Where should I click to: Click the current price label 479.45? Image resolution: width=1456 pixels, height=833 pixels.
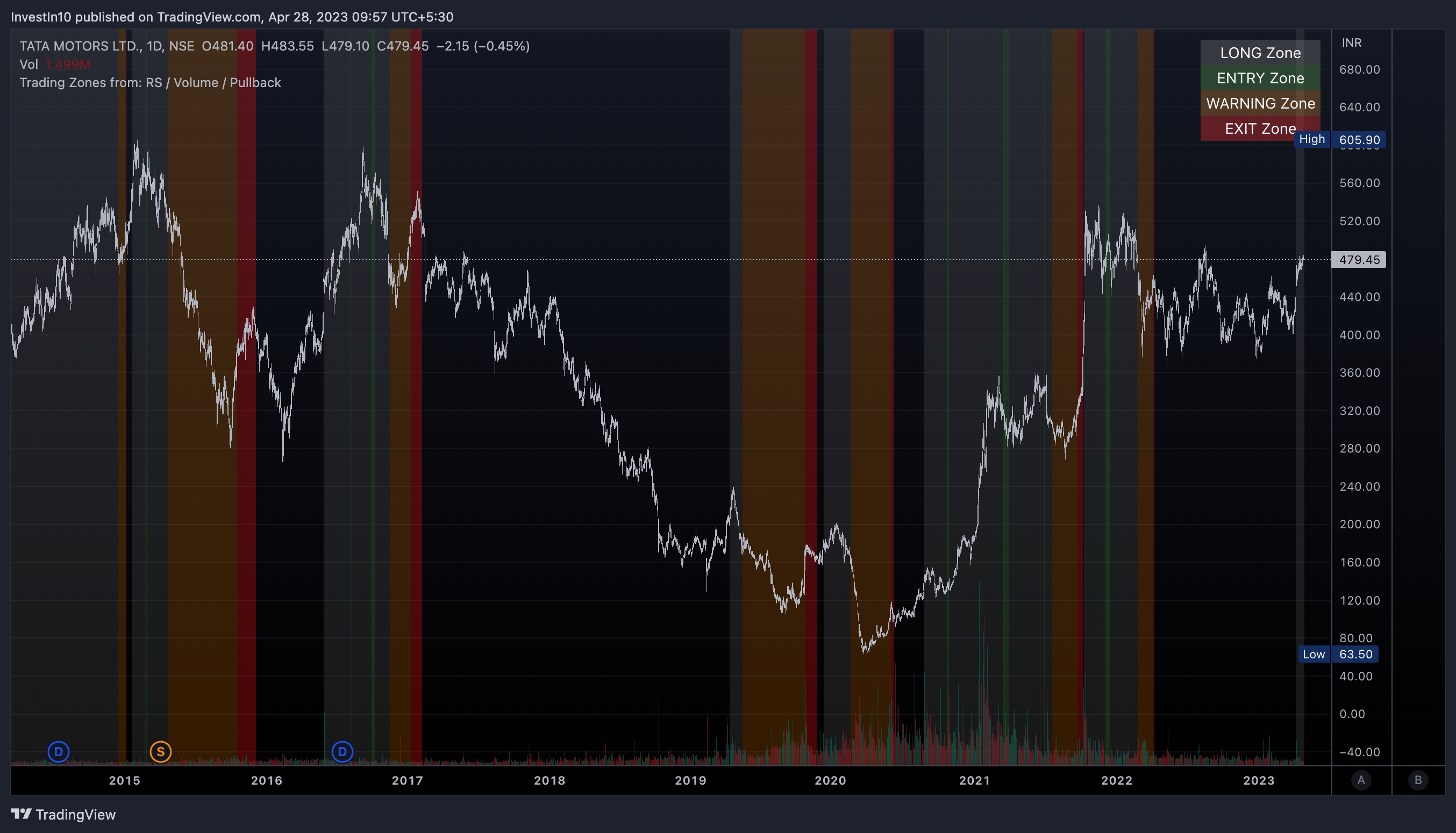pos(1359,260)
